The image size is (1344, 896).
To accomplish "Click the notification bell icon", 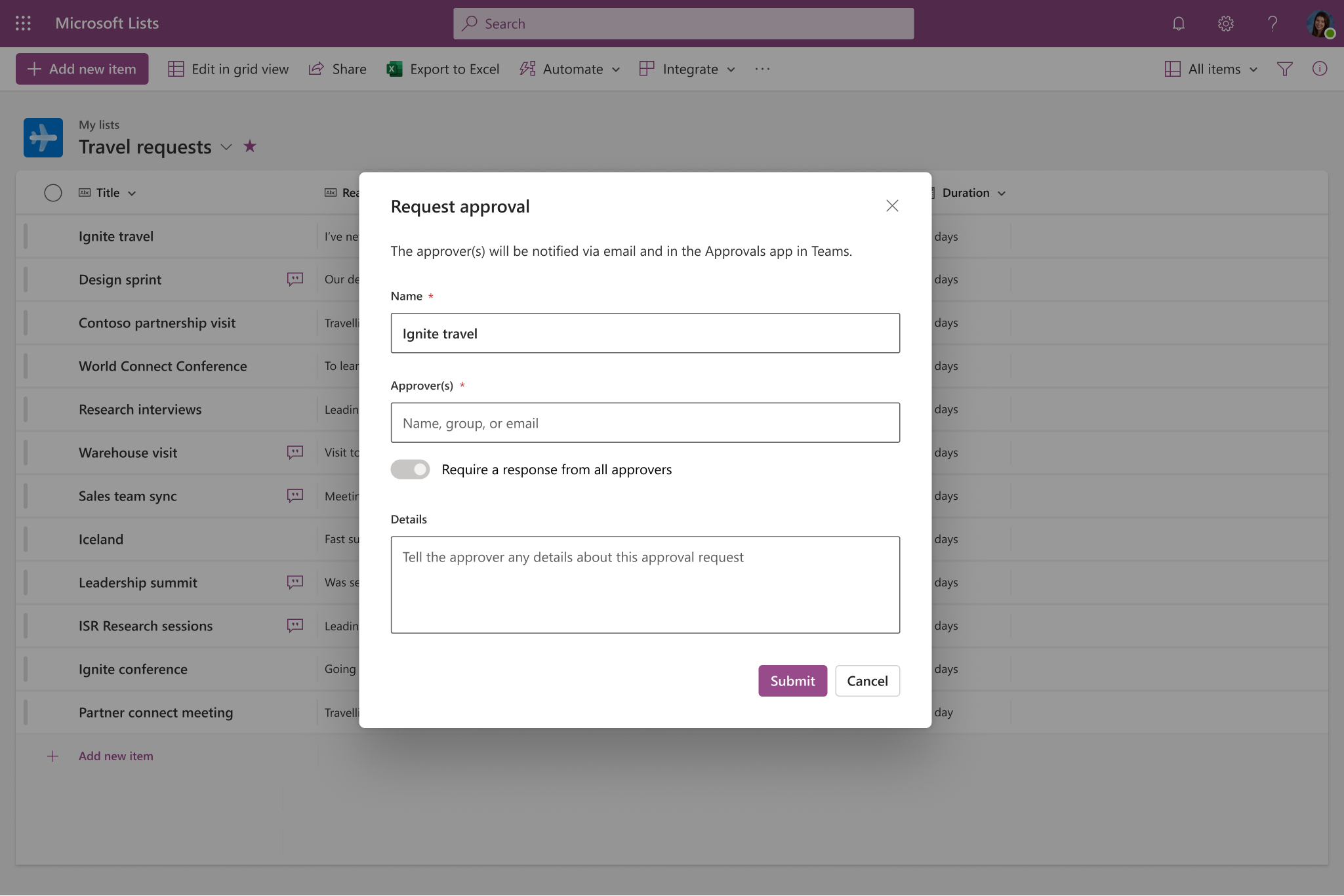I will (x=1178, y=23).
